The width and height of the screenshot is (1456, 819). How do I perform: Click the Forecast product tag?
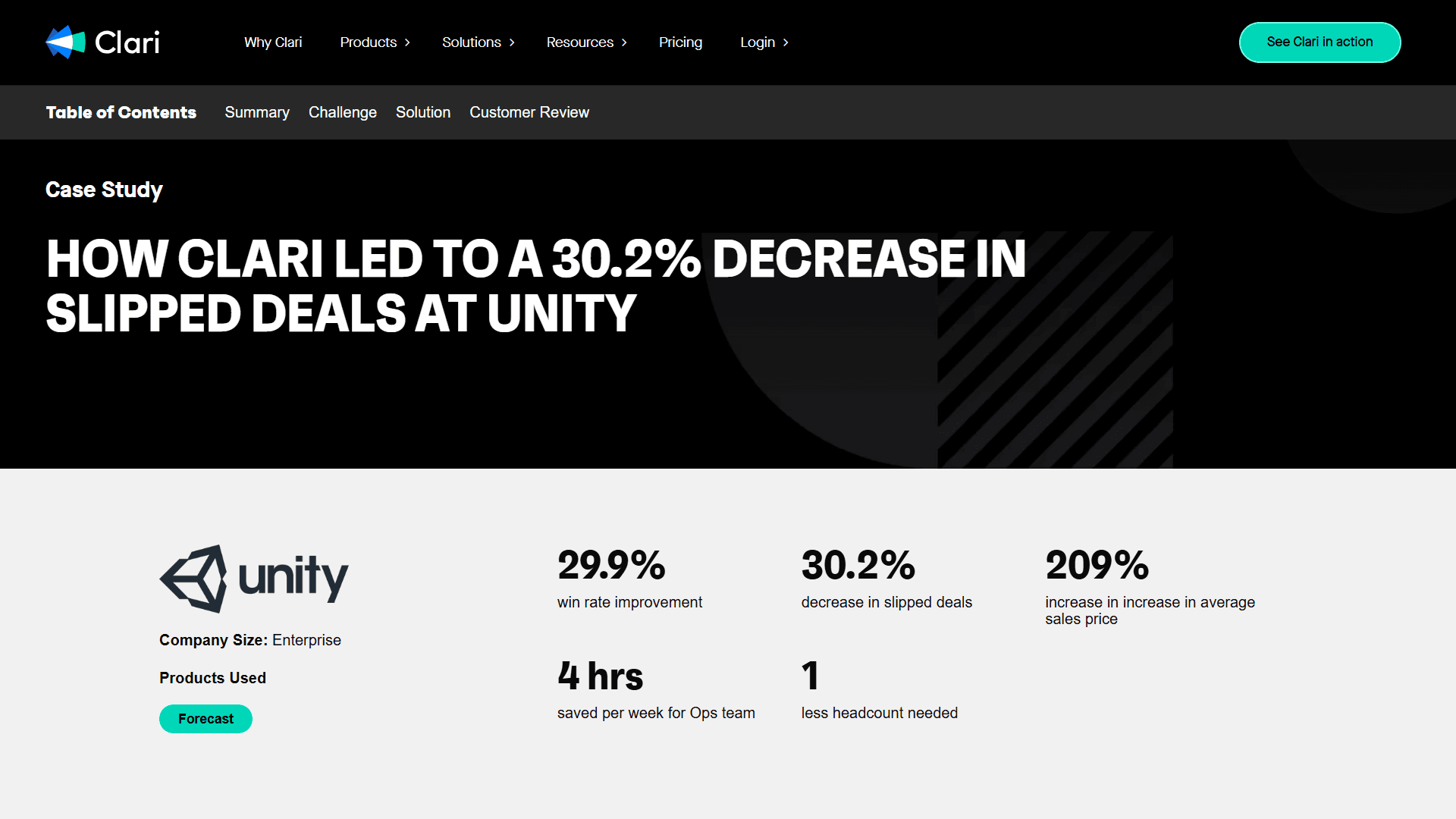(x=206, y=719)
